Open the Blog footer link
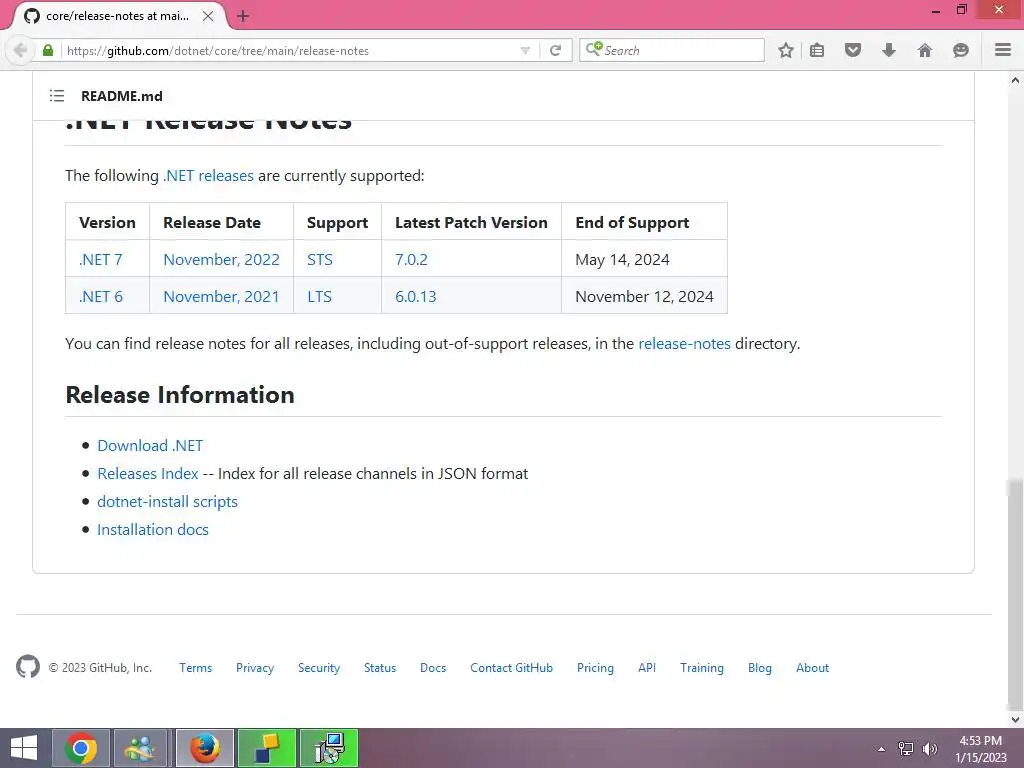Image resolution: width=1024 pixels, height=768 pixels. tap(760, 667)
